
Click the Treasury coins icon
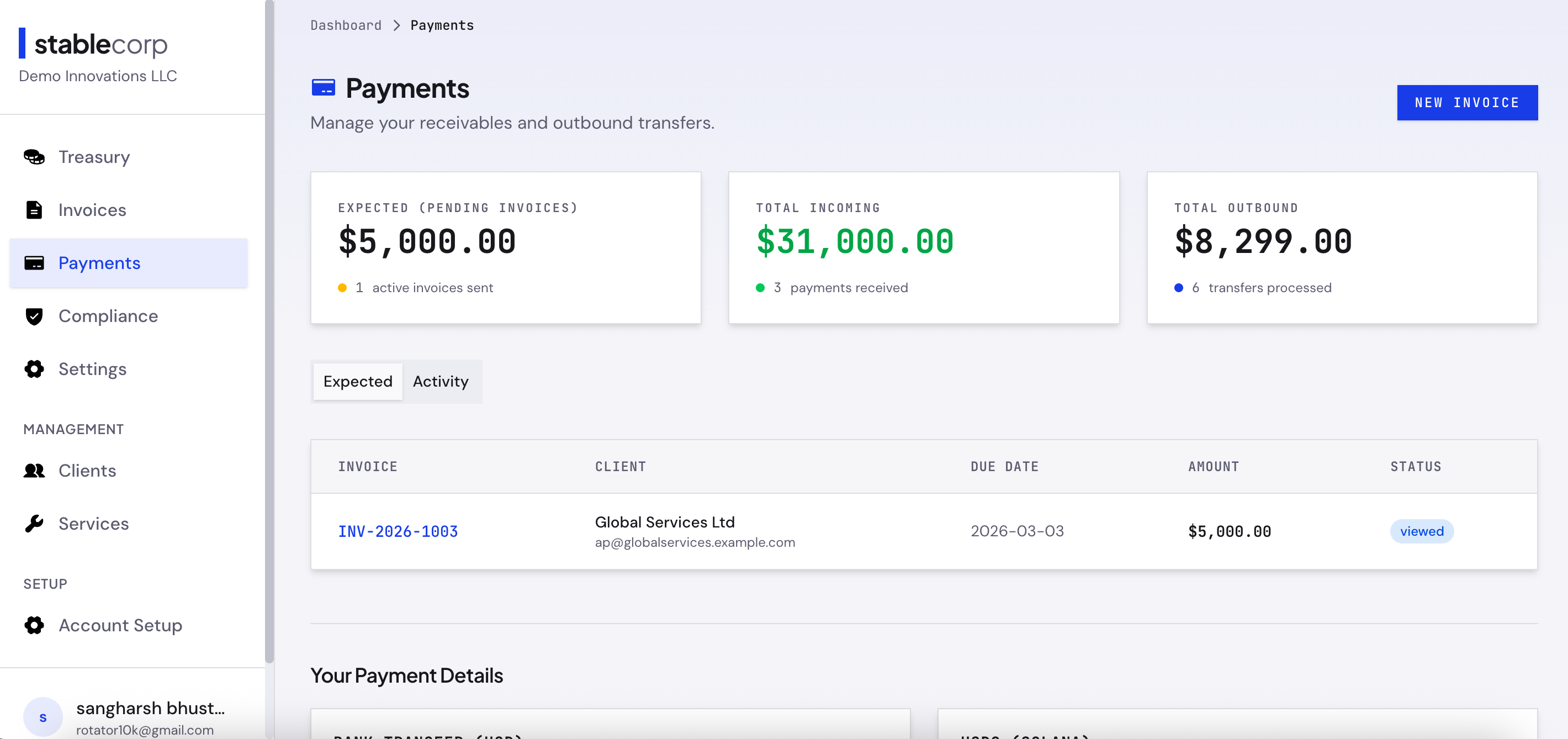[34, 157]
